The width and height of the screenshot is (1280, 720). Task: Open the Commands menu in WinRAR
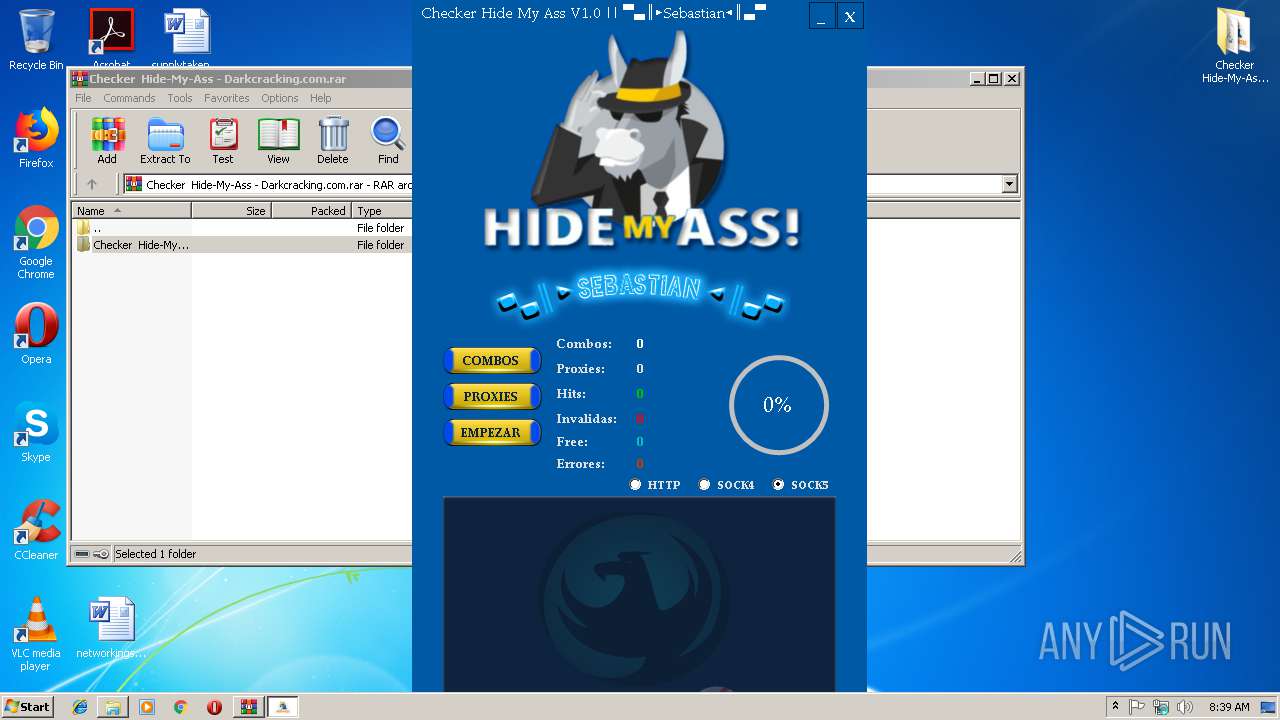[129, 98]
